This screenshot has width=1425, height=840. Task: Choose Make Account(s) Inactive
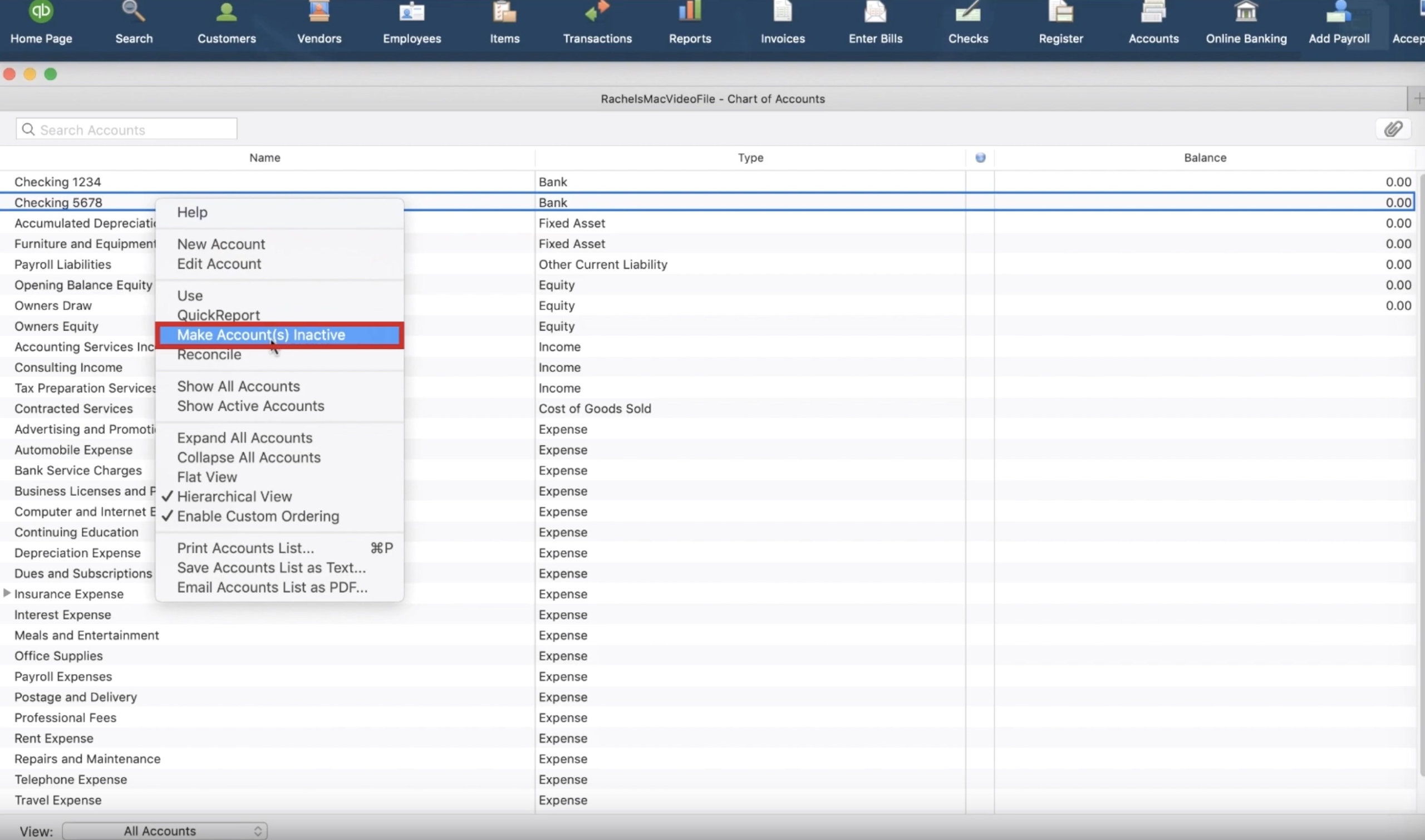tap(279, 335)
